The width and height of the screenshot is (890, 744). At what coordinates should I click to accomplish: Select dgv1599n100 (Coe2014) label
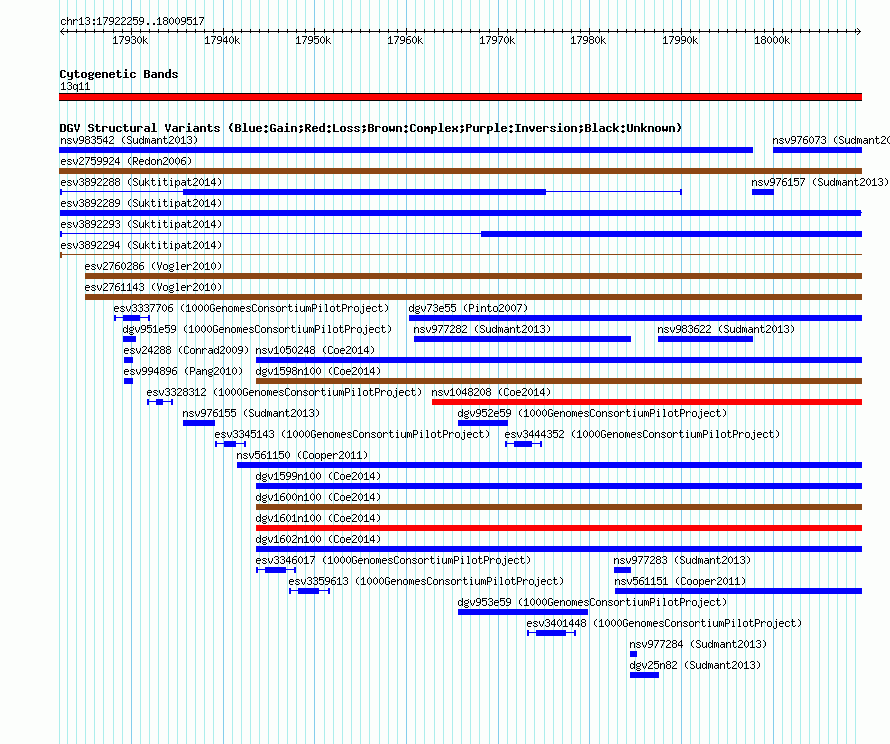pos(318,476)
